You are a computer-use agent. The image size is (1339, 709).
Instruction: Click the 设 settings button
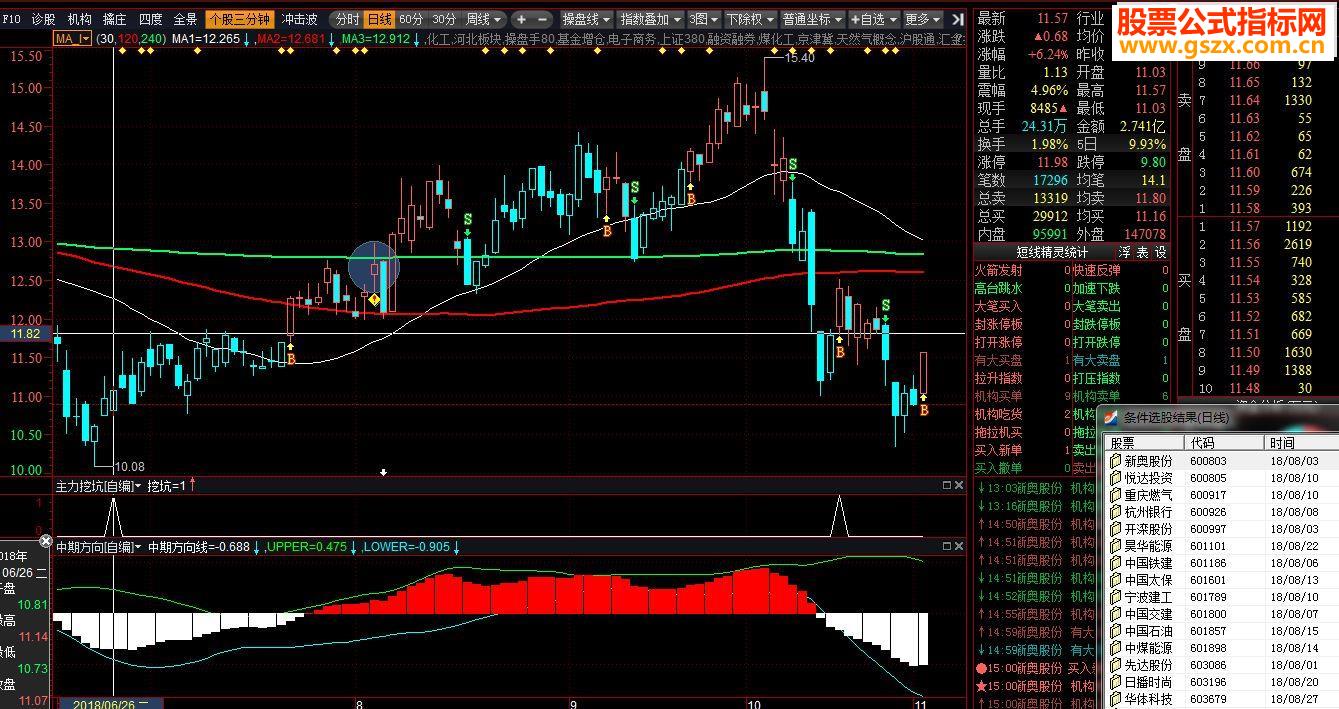click(1161, 252)
